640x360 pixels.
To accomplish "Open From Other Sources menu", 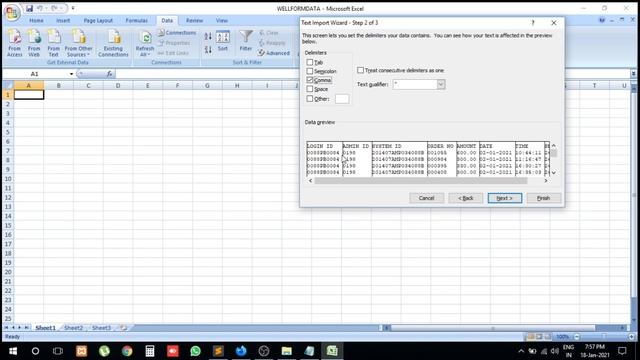I will click(78, 43).
